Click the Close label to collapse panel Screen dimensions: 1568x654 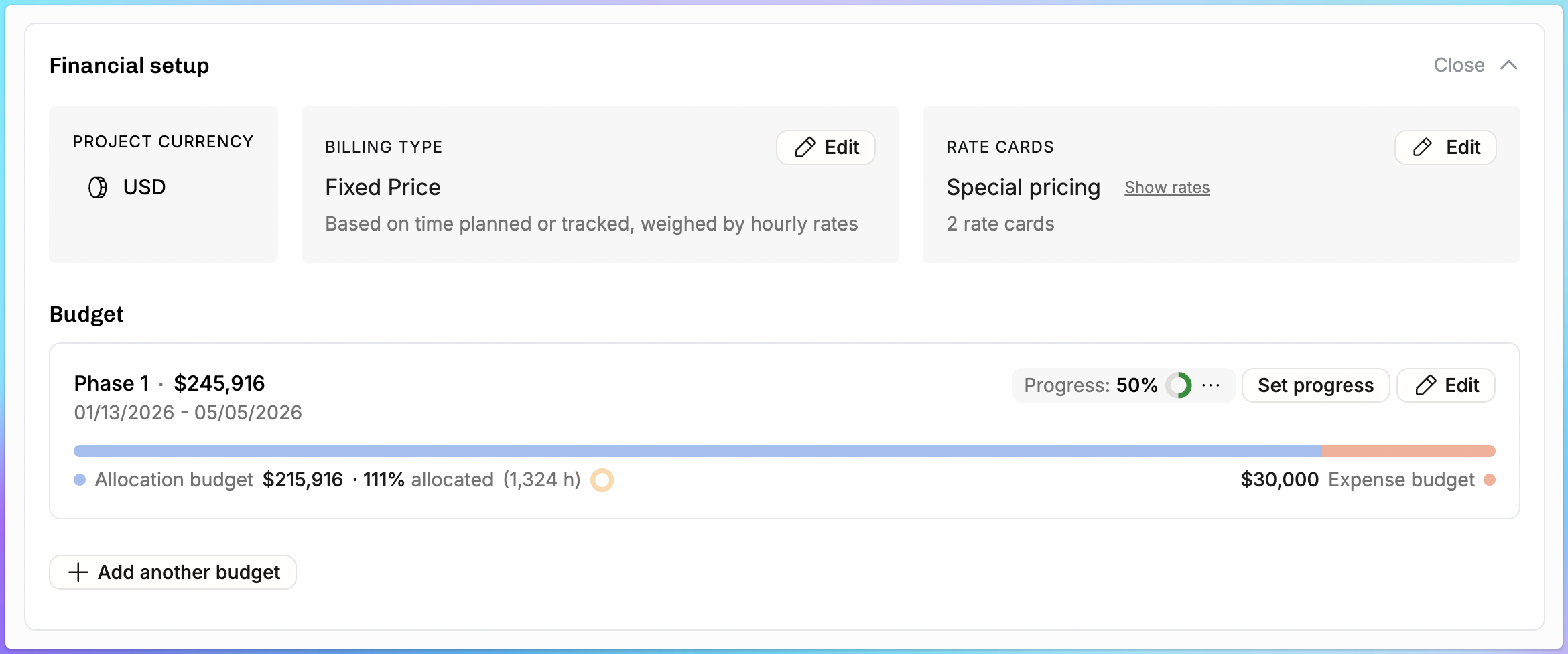click(x=1459, y=65)
